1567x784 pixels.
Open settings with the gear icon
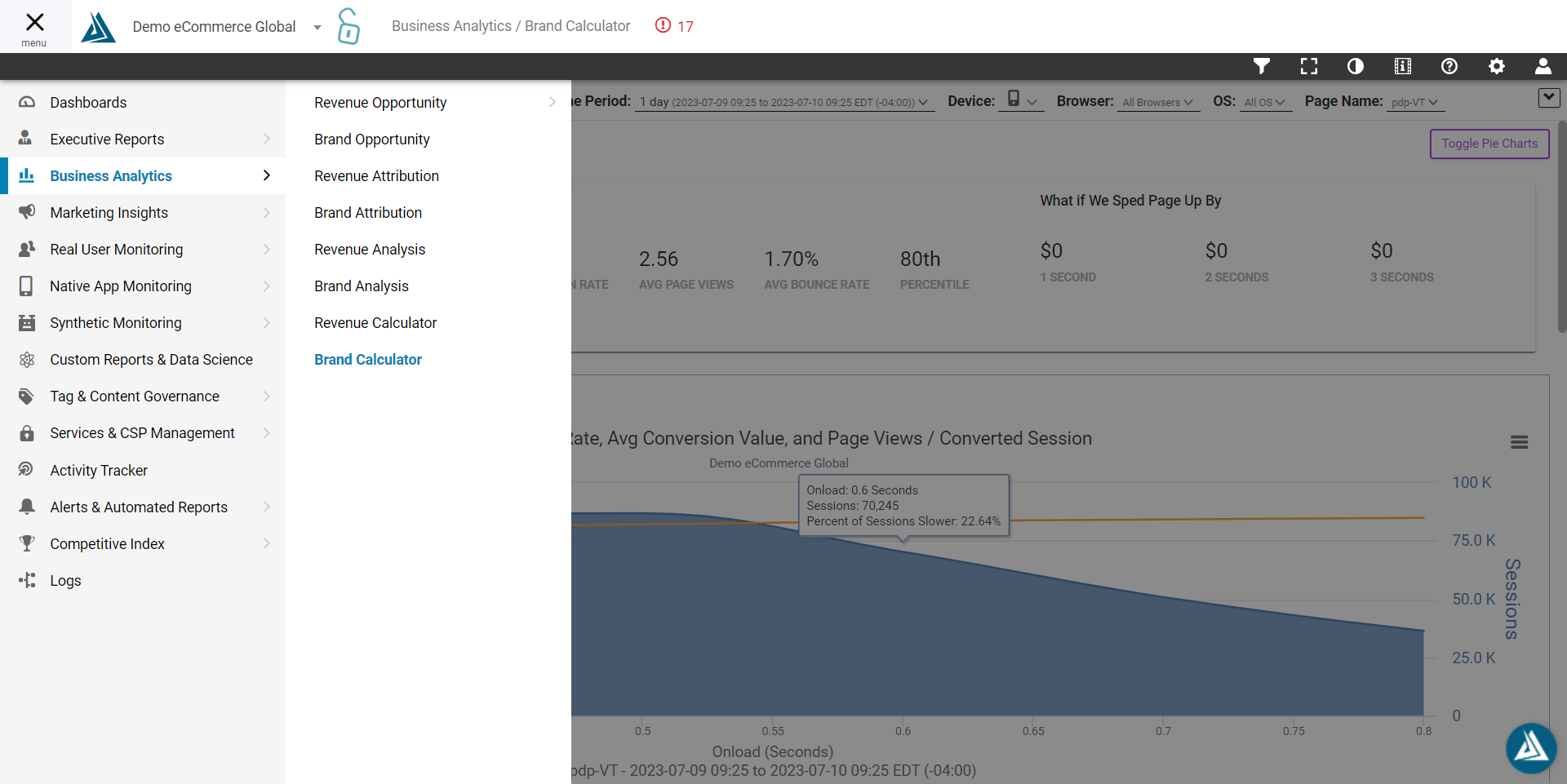pos(1497,66)
